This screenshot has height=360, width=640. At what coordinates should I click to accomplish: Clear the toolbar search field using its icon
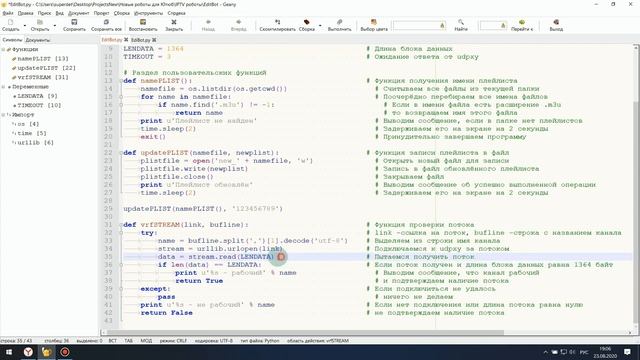tap(442, 26)
